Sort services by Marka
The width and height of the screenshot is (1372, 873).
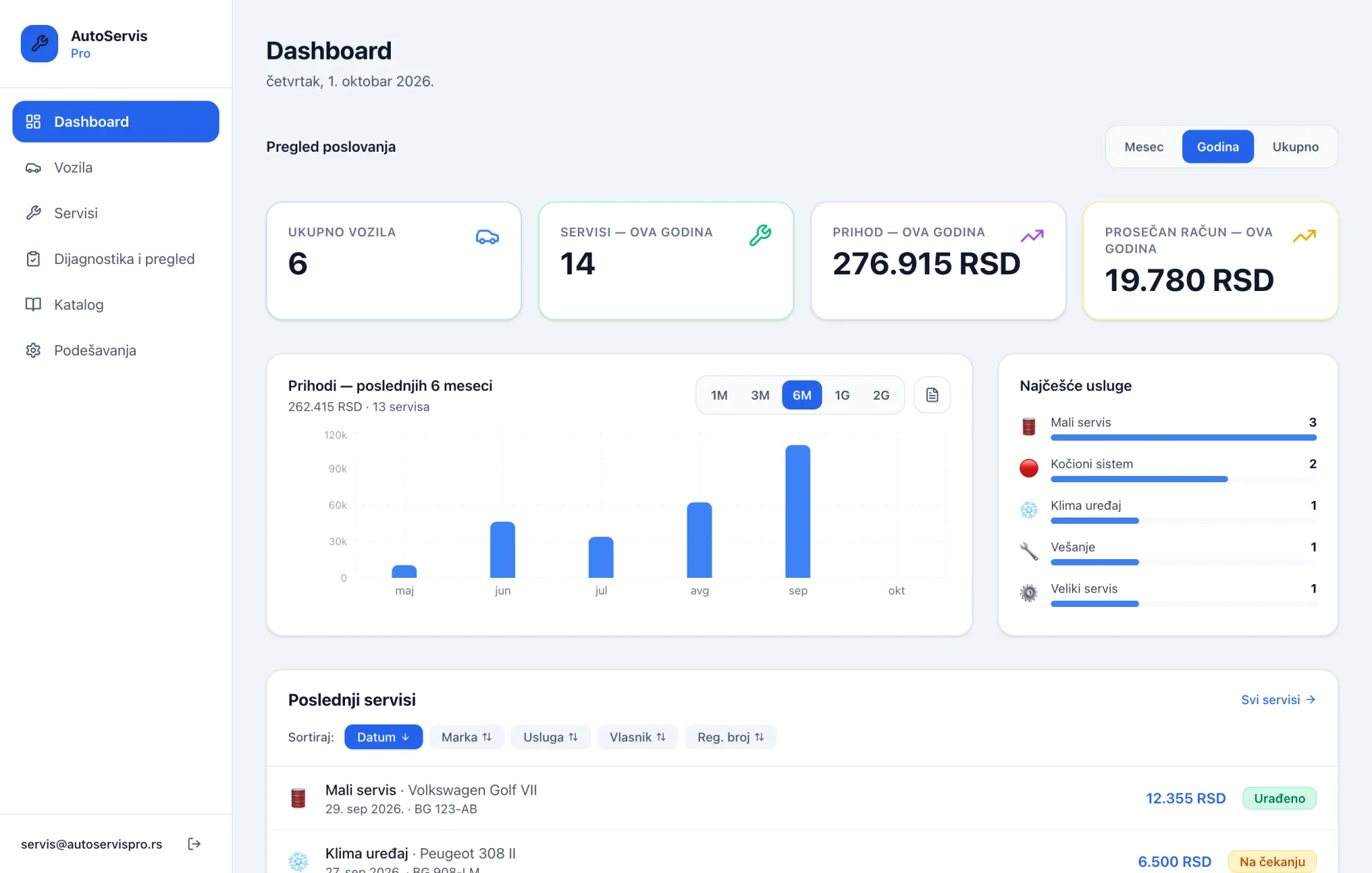pyautogui.click(x=466, y=737)
